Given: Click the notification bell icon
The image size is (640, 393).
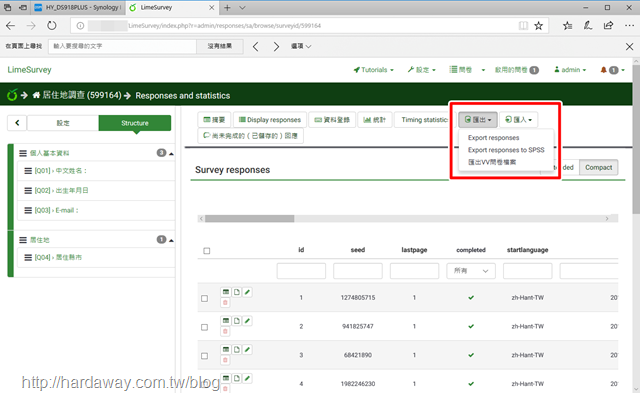Looking at the screenshot, I should click(x=603, y=70).
